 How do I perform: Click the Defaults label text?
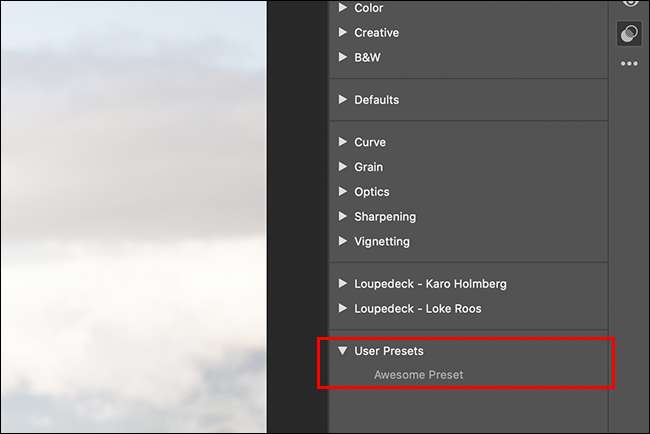click(376, 100)
